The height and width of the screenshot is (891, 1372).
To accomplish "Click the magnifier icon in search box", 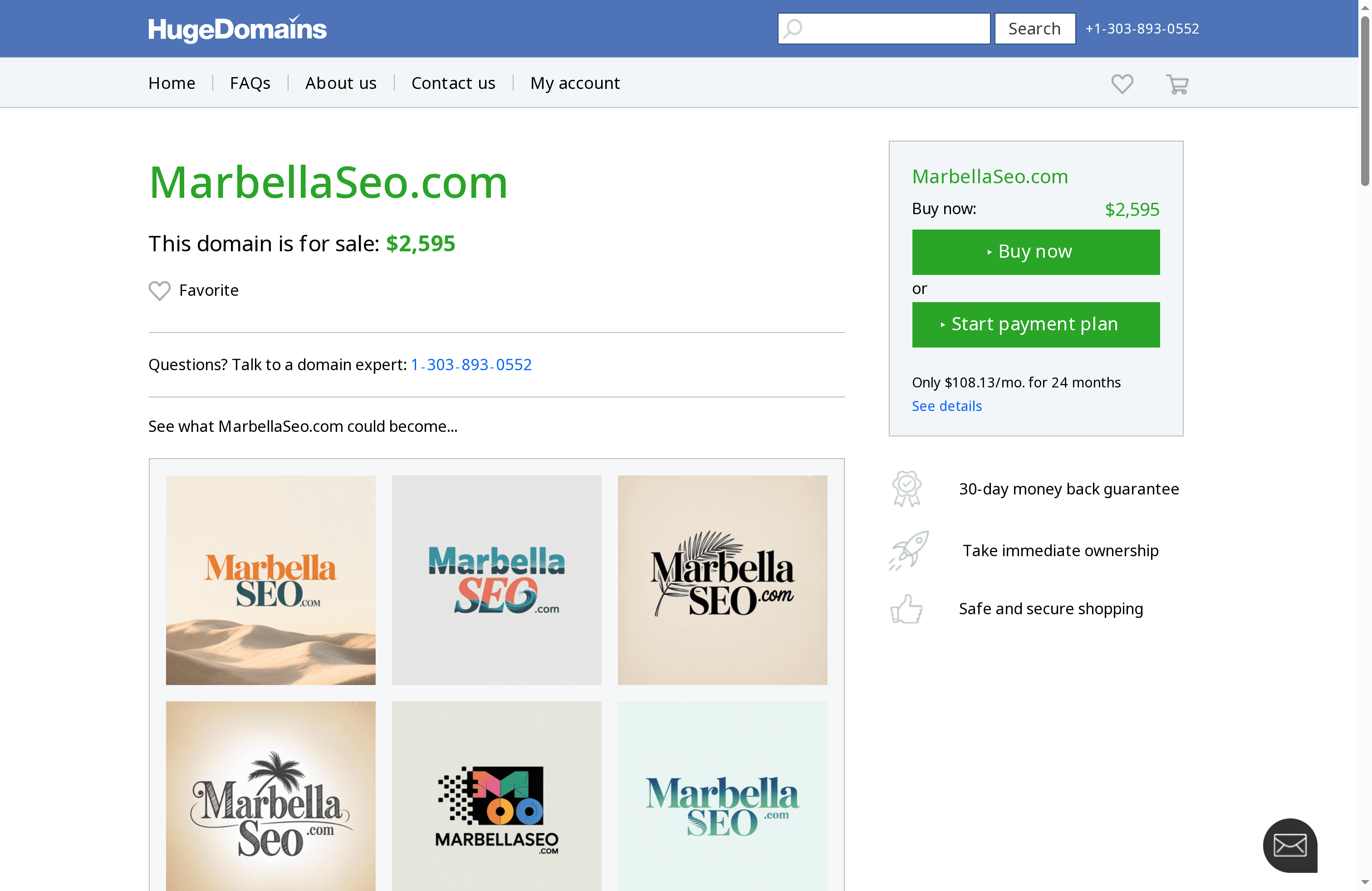I will coord(793,28).
